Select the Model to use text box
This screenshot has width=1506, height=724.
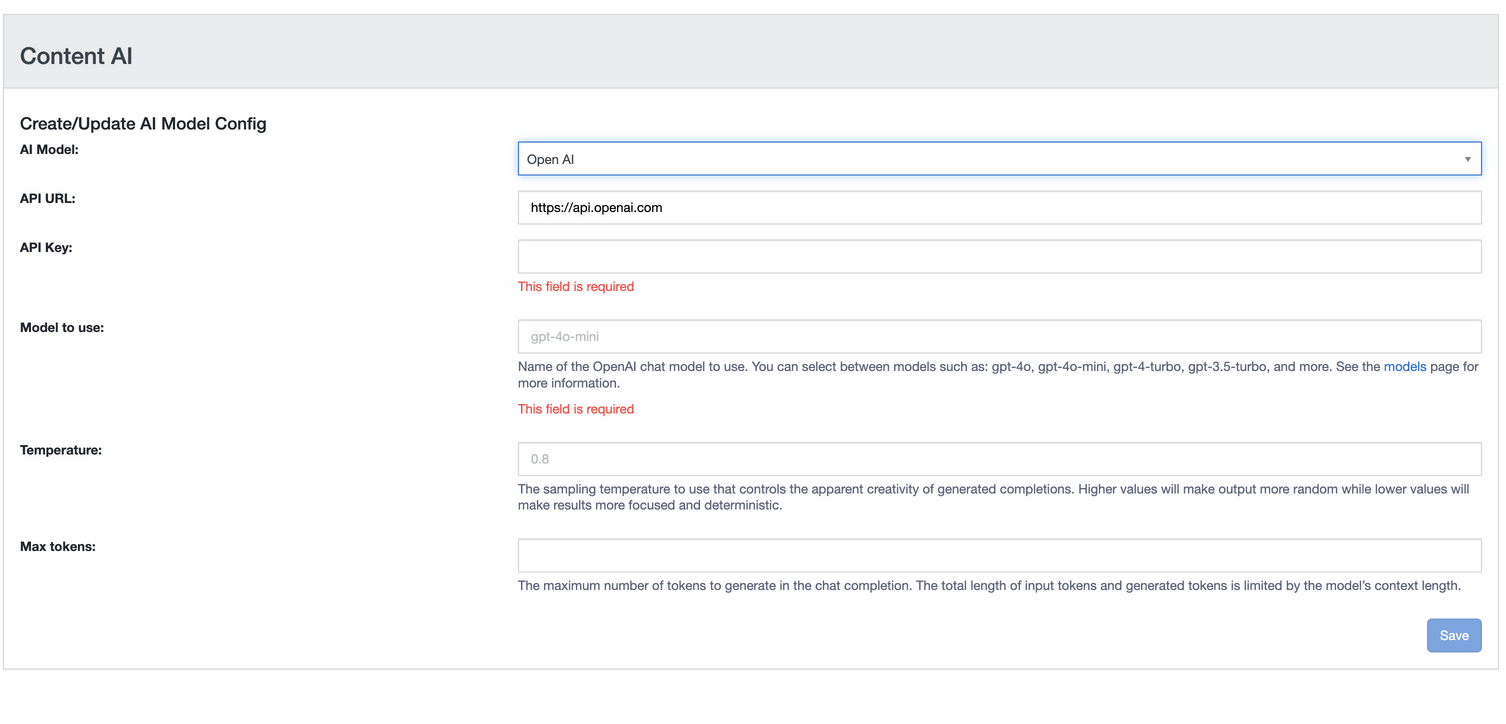click(998, 337)
